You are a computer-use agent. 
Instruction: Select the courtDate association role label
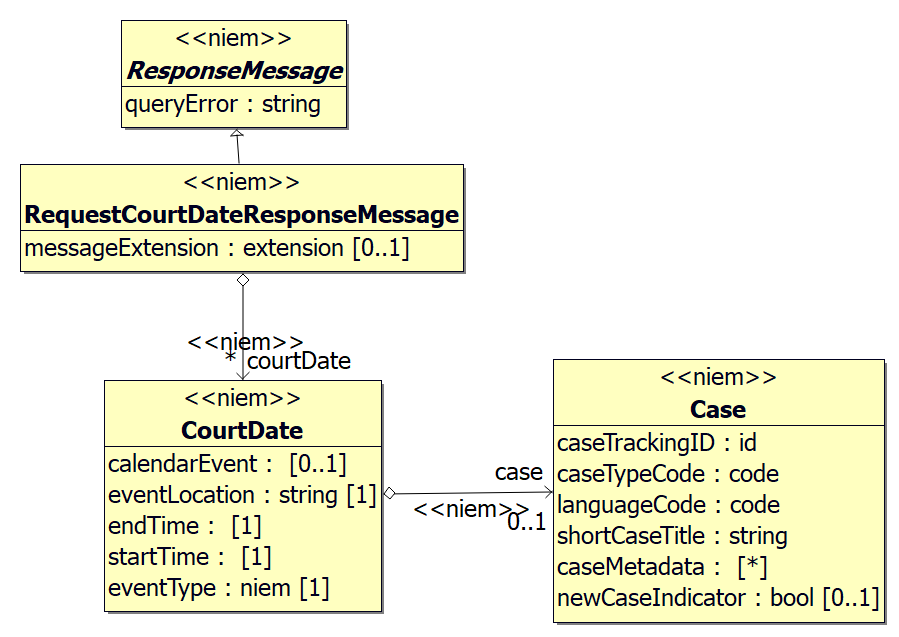click(x=298, y=360)
